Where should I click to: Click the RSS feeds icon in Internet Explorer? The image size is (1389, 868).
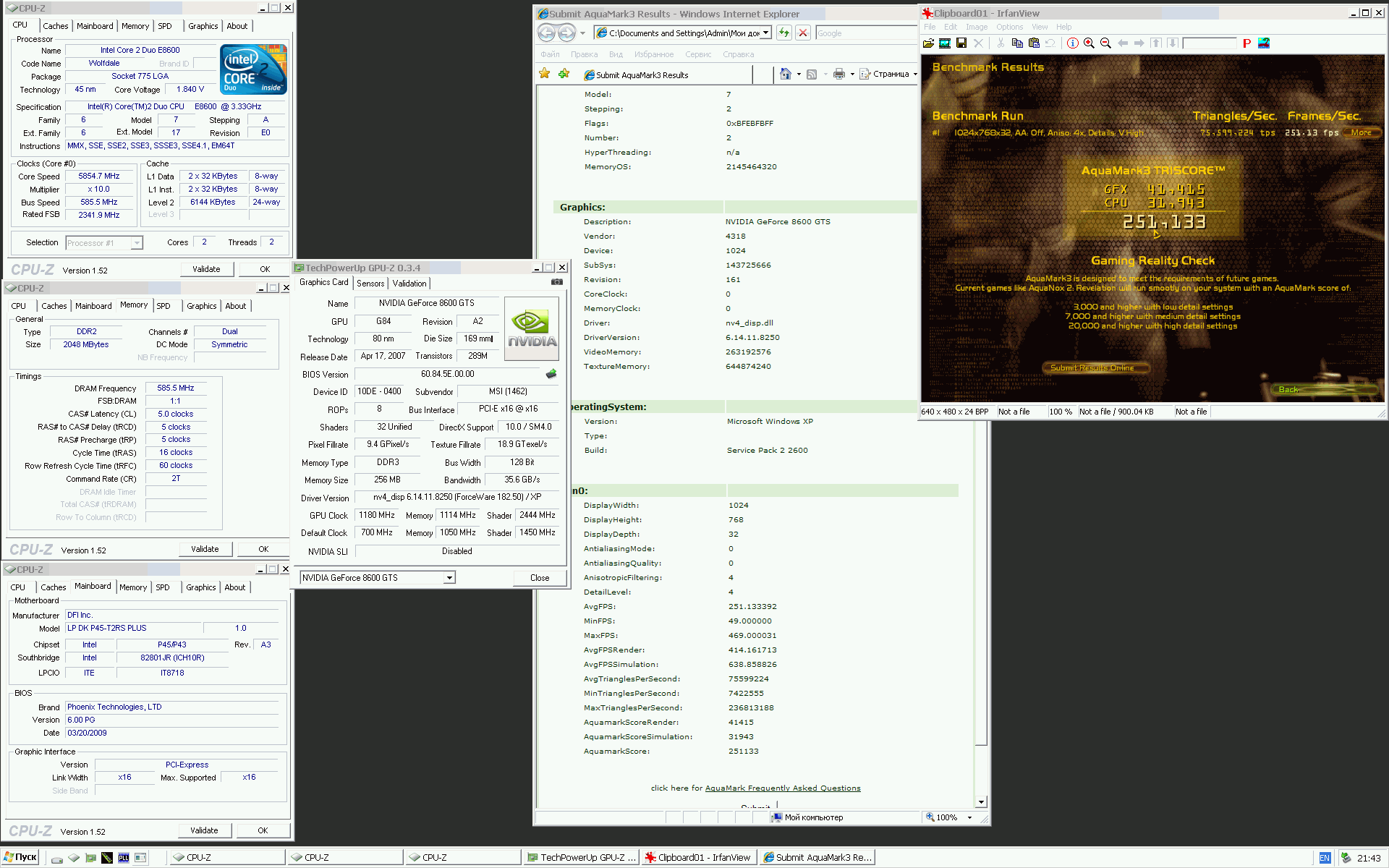pos(812,74)
